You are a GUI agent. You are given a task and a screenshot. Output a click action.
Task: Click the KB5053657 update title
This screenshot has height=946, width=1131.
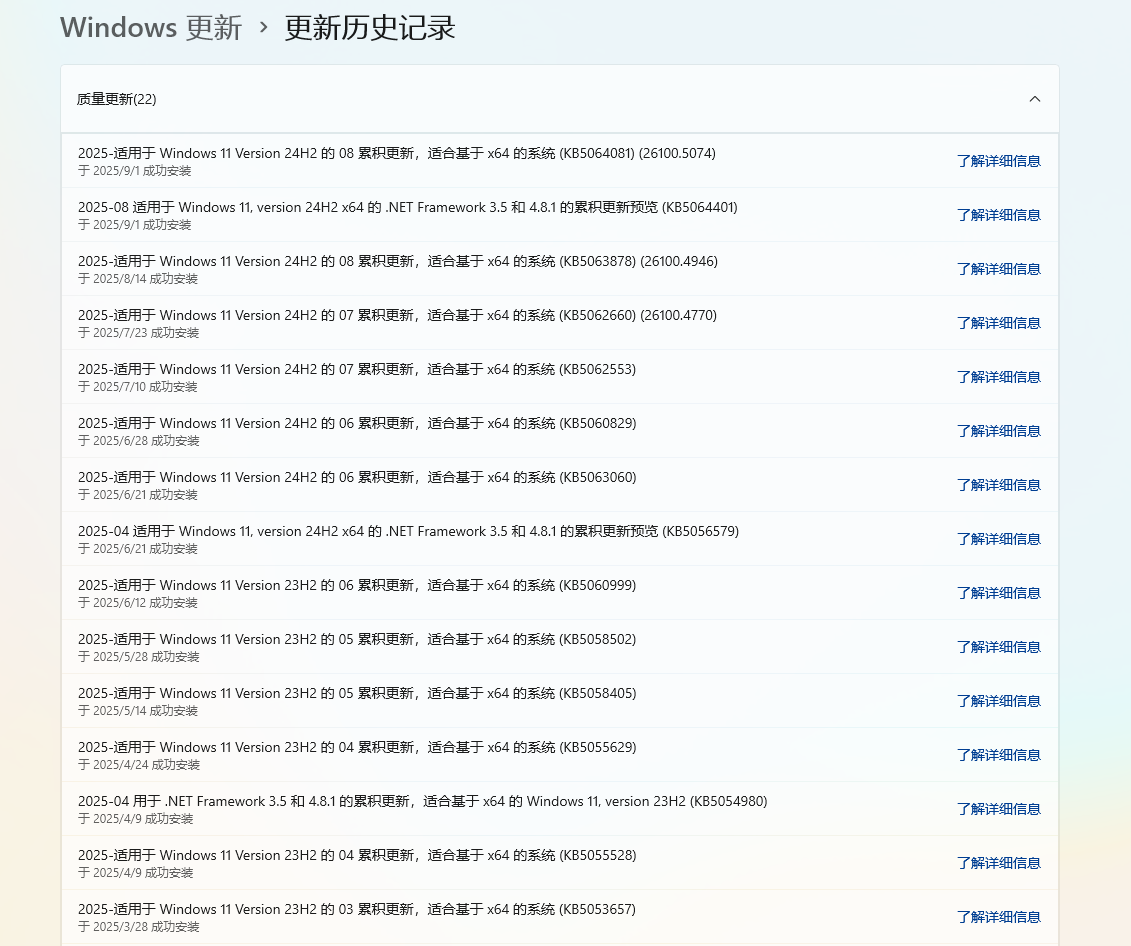(357, 910)
